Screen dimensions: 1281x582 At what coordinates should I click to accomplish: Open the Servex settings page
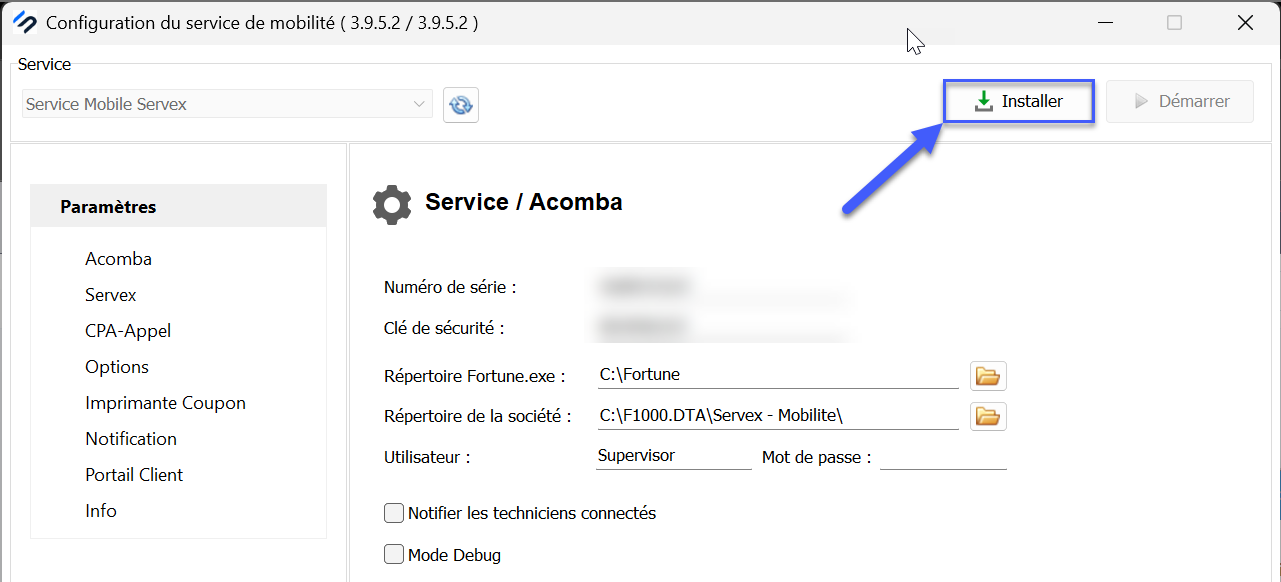[x=111, y=295]
